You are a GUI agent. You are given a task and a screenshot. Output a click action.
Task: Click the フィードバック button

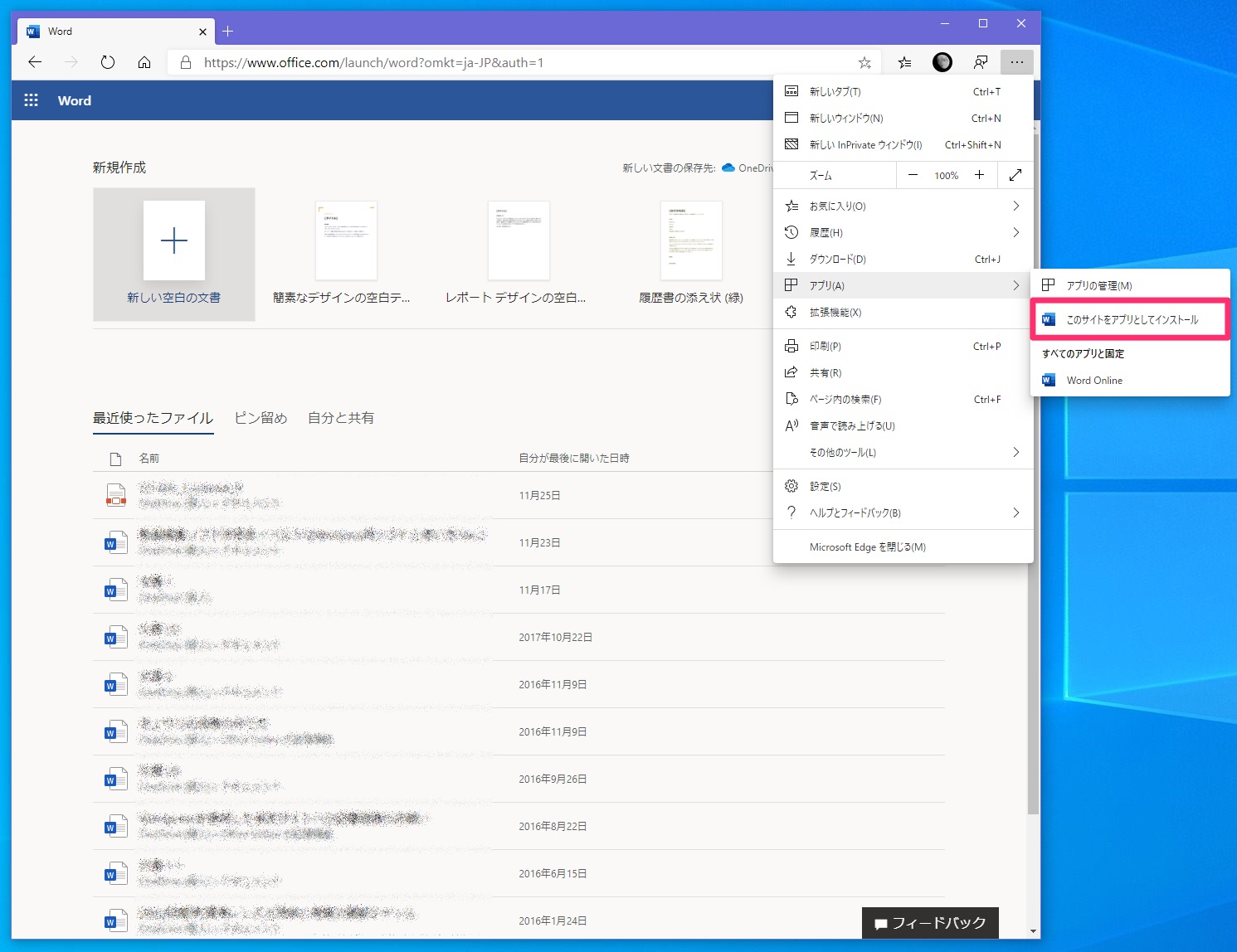coord(930,923)
